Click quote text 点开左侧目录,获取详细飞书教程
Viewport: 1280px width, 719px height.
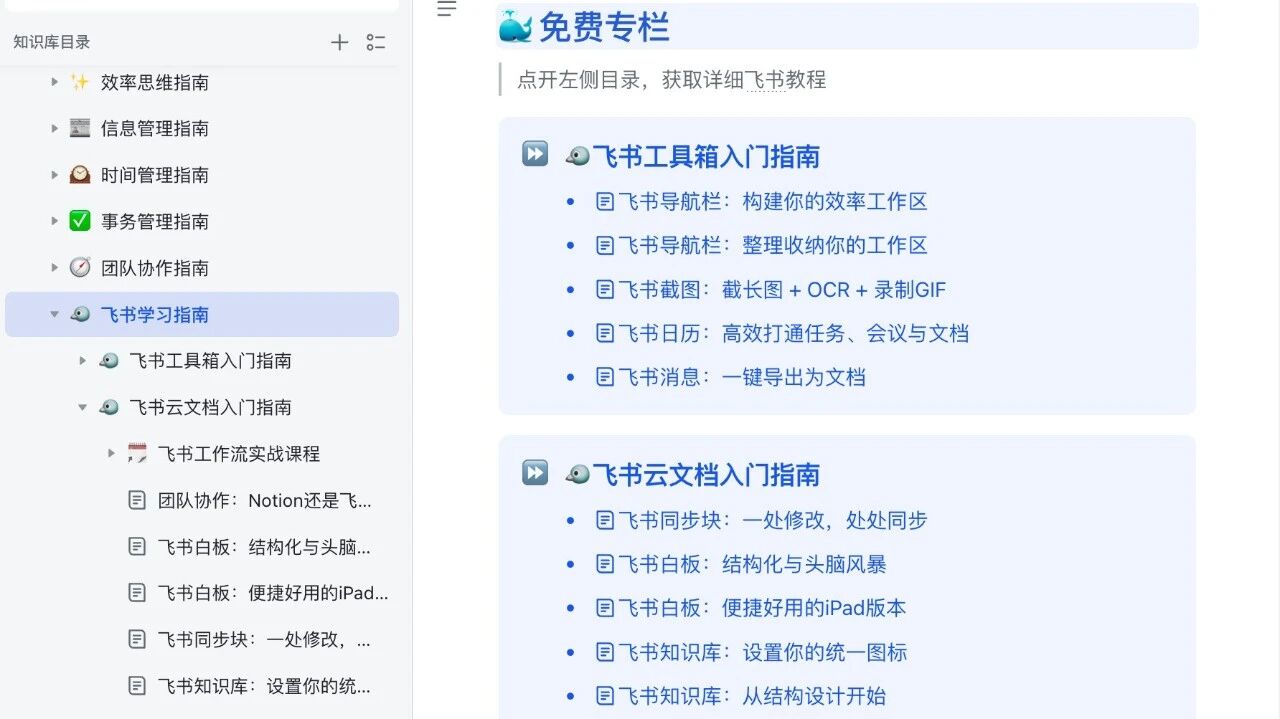672,80
